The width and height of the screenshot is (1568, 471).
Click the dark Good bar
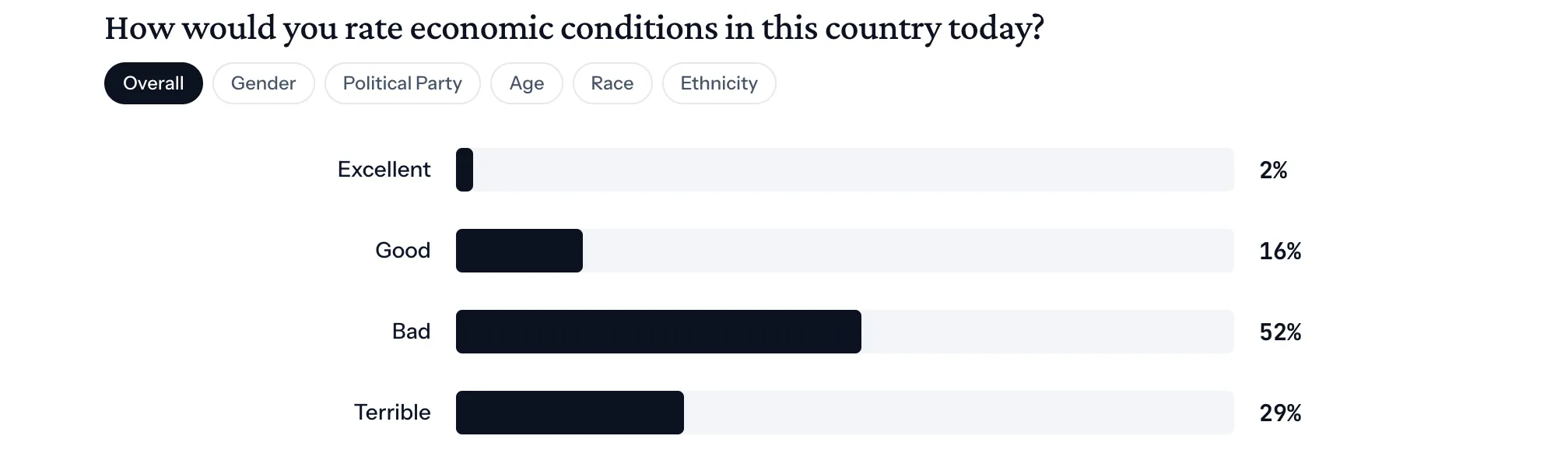tap(519, 251)
